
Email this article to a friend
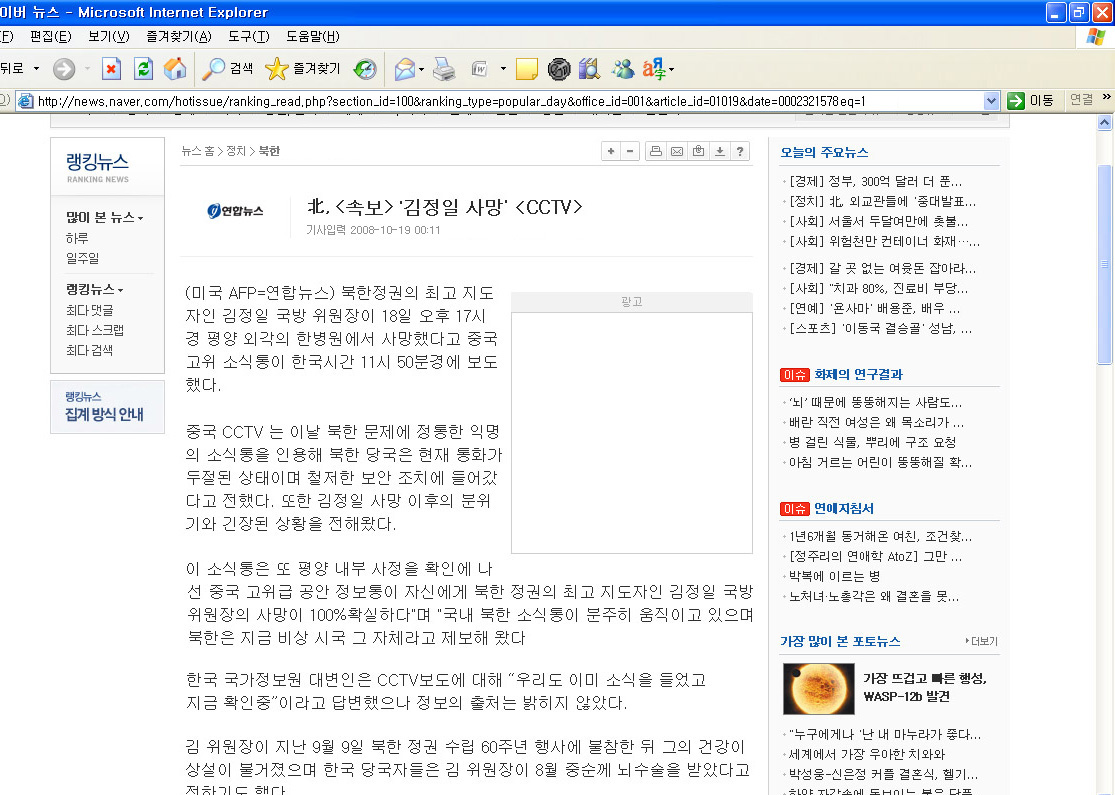click(676, 150)
